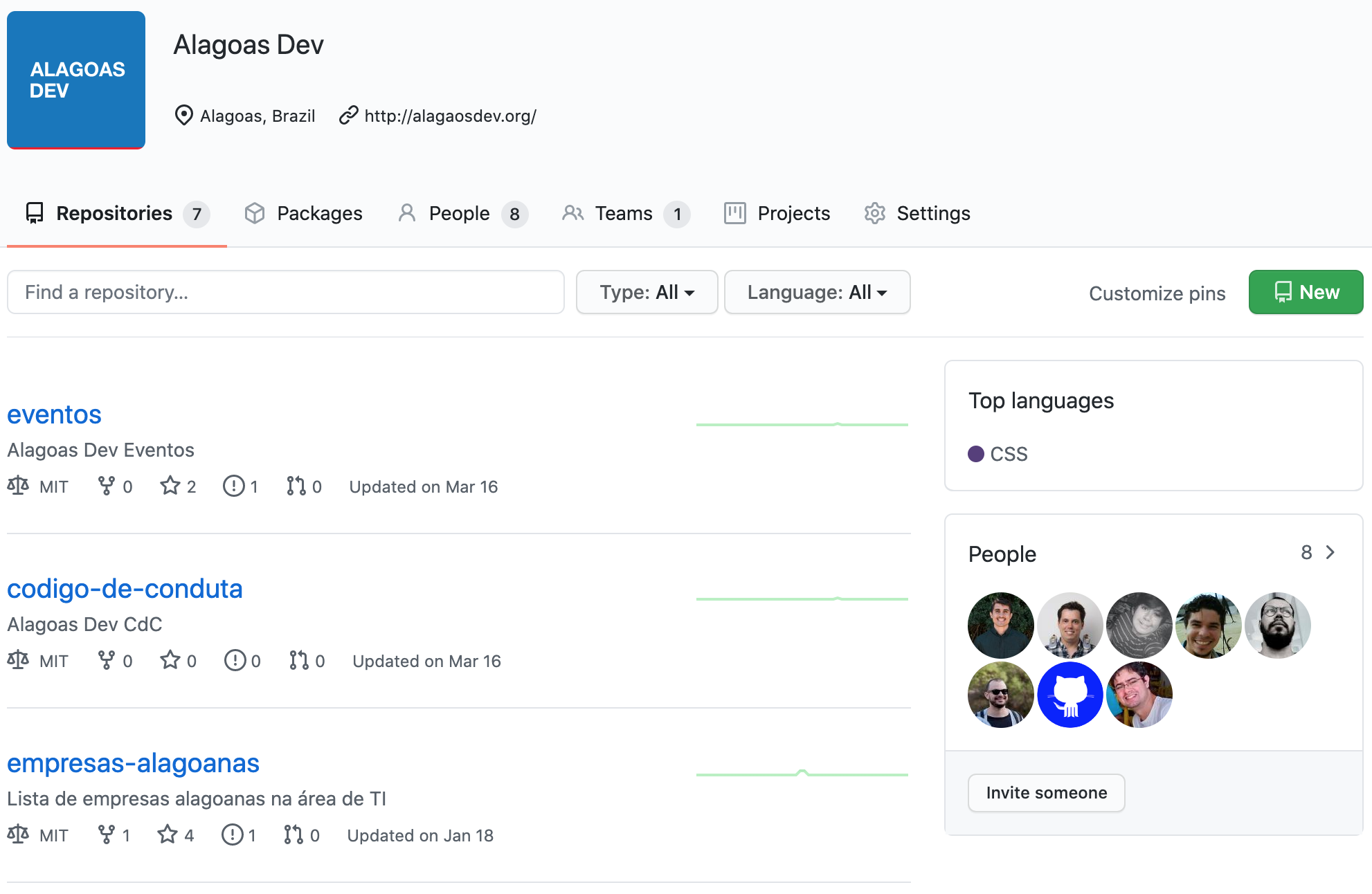1372x894 pixels.
Task: Open the grayscale striped-shirt member avatar
Action: pyautogui.click(x=1139, y=626)
